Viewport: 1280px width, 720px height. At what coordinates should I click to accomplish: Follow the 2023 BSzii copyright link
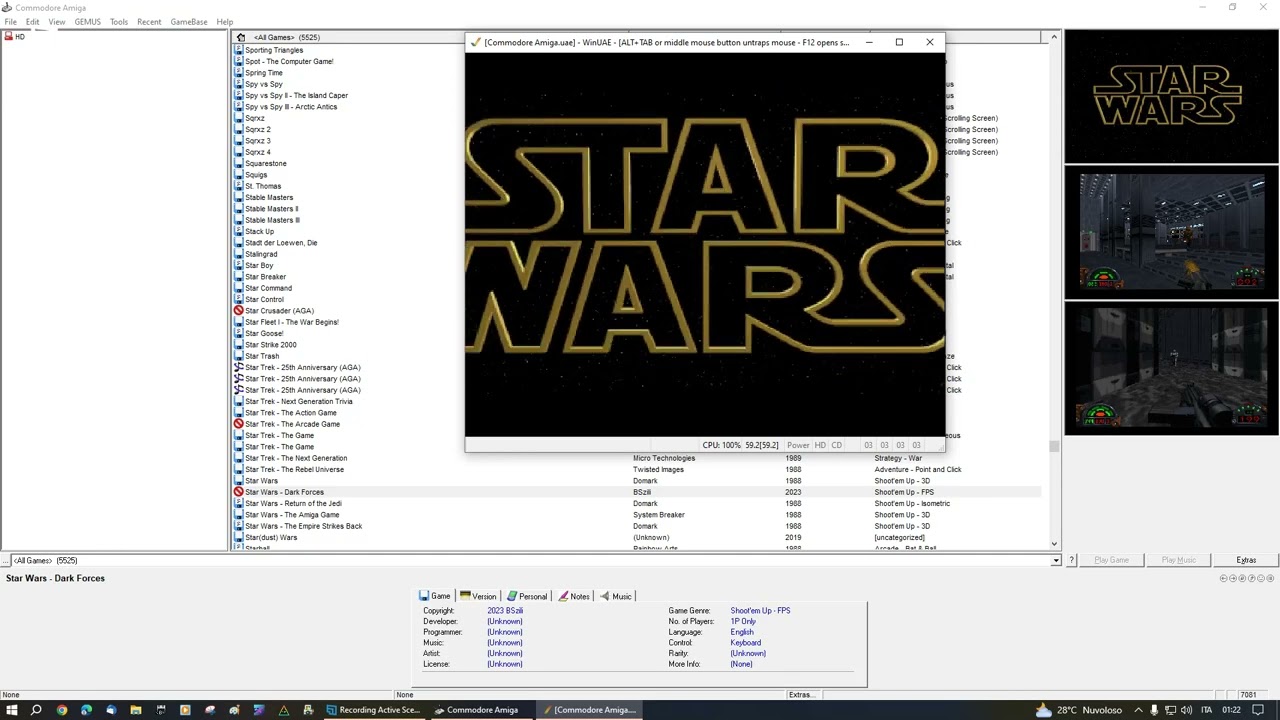(505, 610)
